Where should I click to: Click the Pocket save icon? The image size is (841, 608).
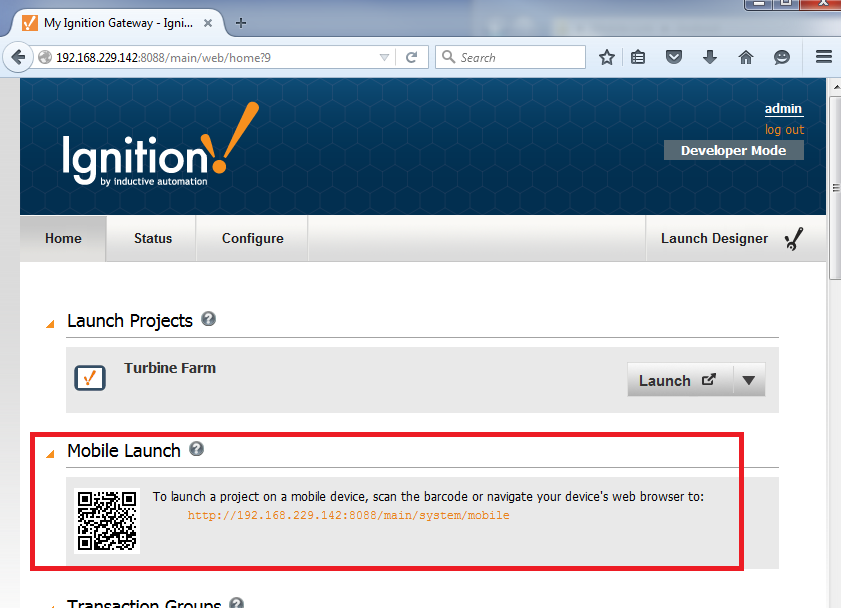click(674, 57)
